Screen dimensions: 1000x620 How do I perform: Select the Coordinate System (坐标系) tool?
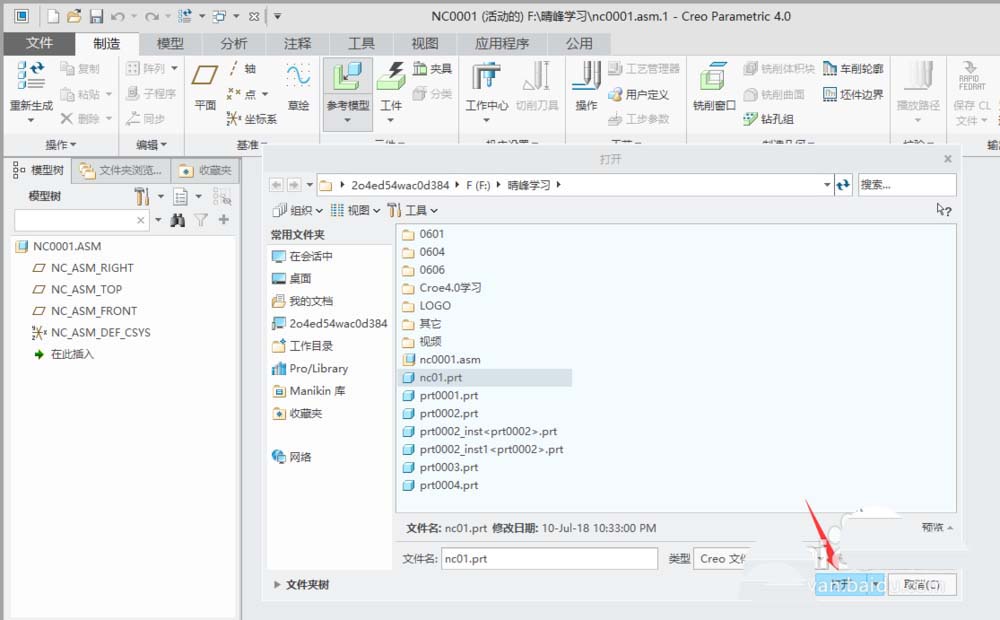pos(252,119)
